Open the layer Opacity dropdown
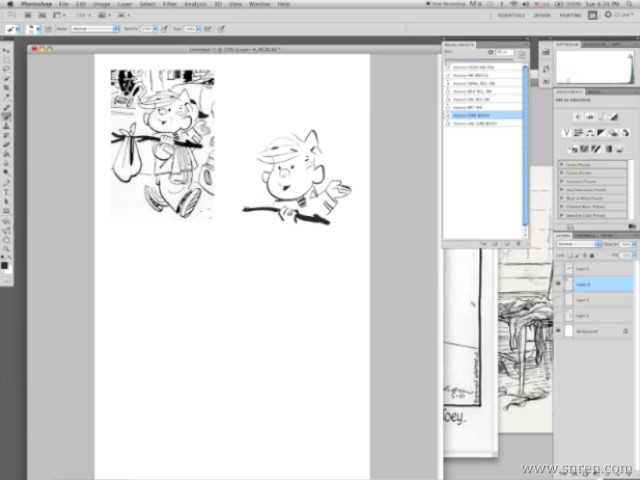Image resolution: width=640 pixels, height=480 pixels. pyautogui.click(x=634, y=244)
